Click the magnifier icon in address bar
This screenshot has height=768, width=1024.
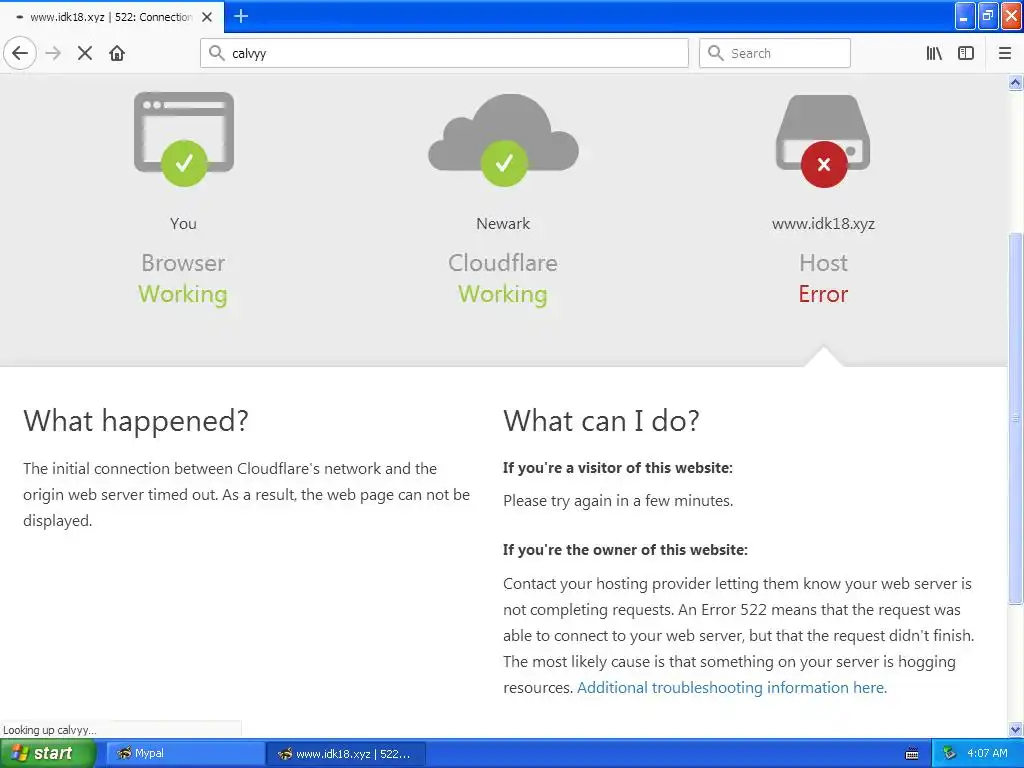[x=216, y=53]
